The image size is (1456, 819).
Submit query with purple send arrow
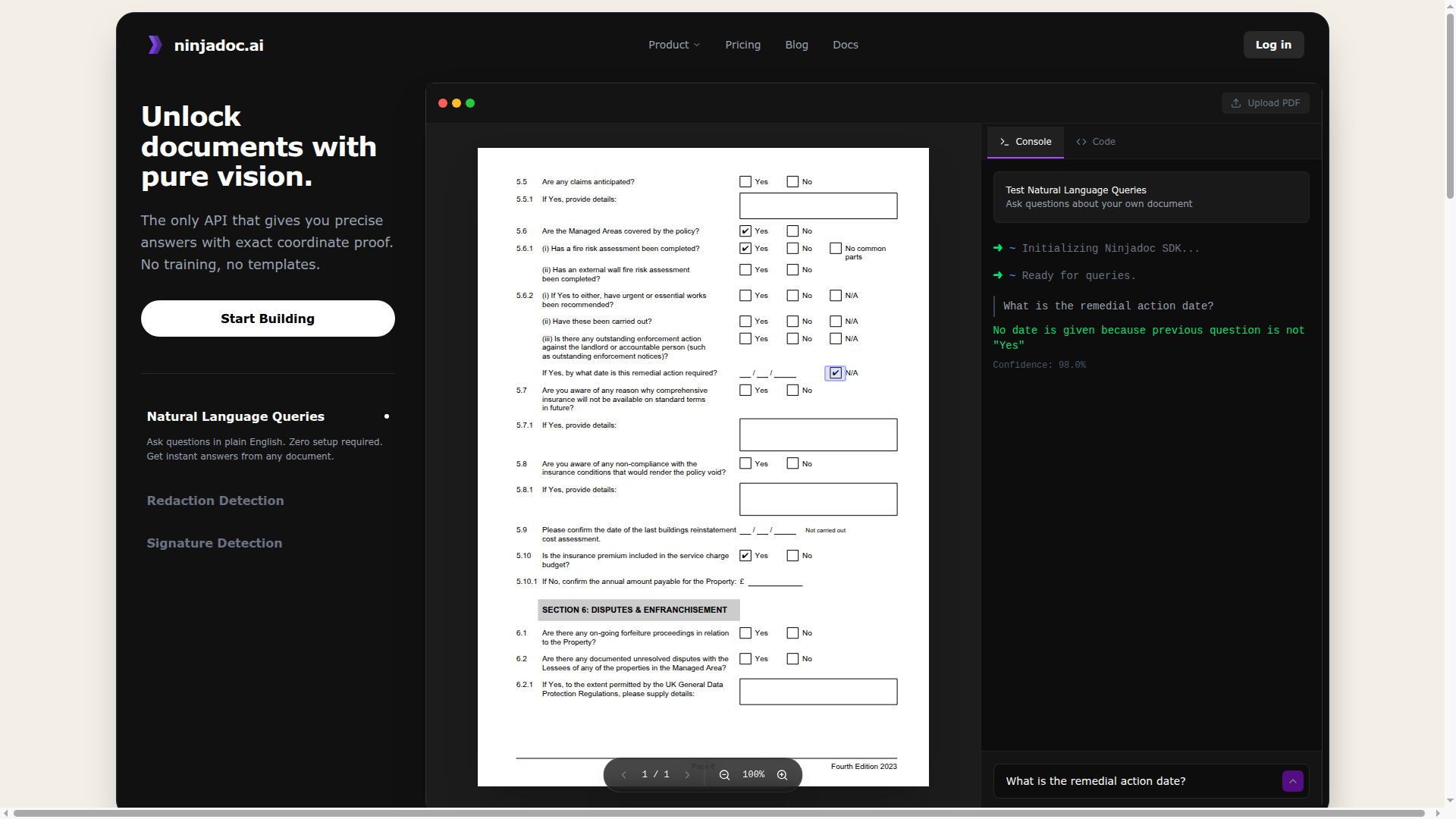pyautogui.click(x=1292, y=781)
